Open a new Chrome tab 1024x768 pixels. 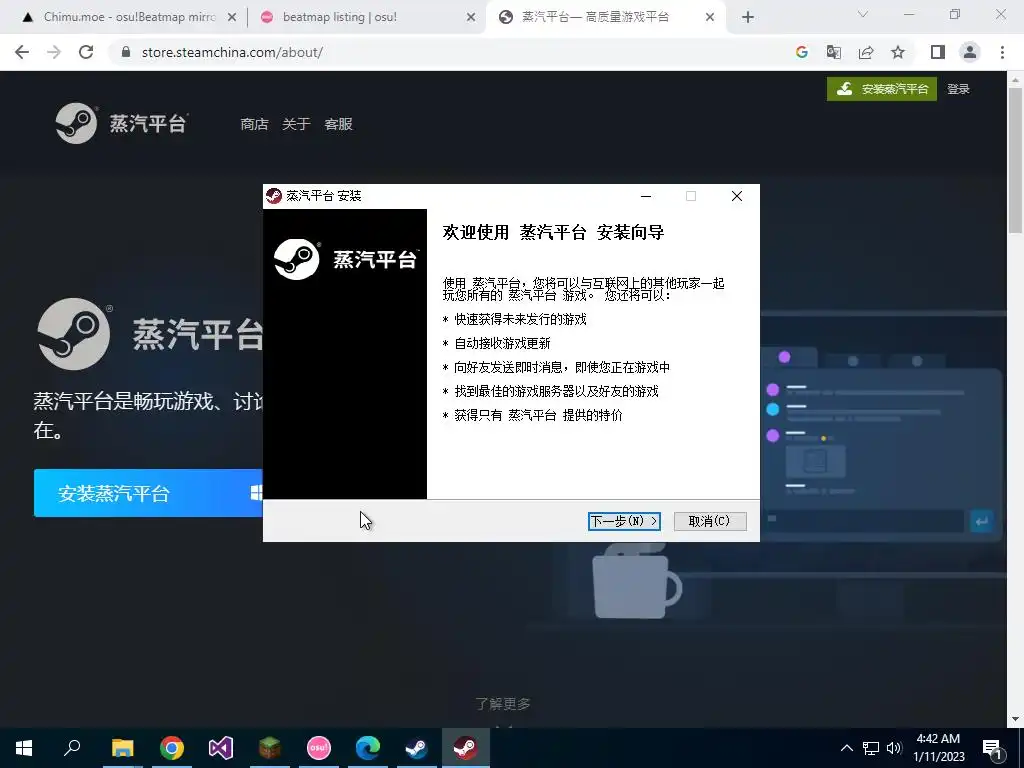[748, 18]
